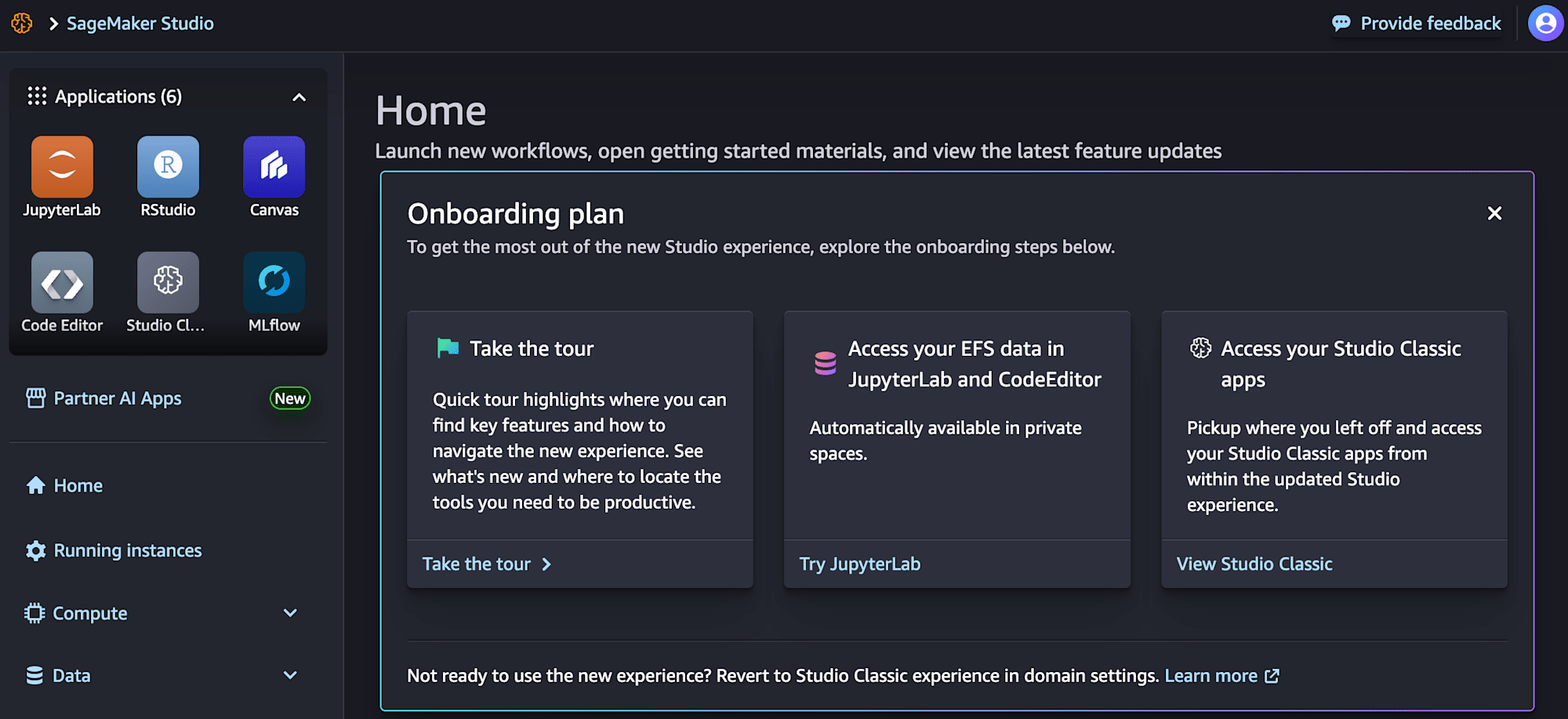The width and height of the screenshot is (1568, 719).
Task: Launch the JupyterLab application icon
Action: [62, 167]
